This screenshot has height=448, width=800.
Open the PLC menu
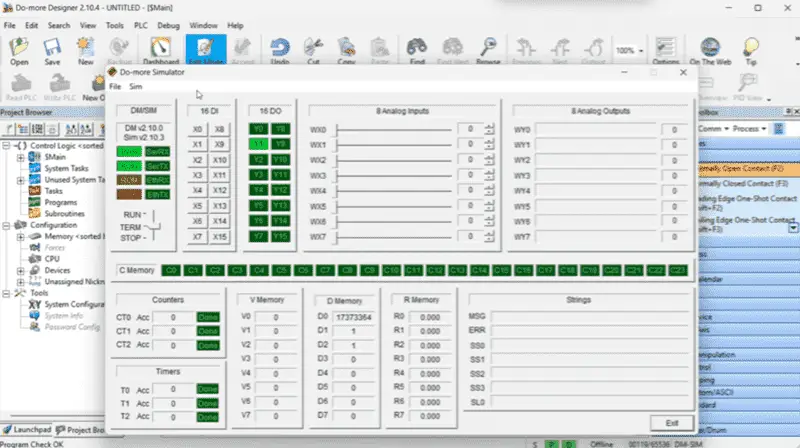(x=141, y=25)
